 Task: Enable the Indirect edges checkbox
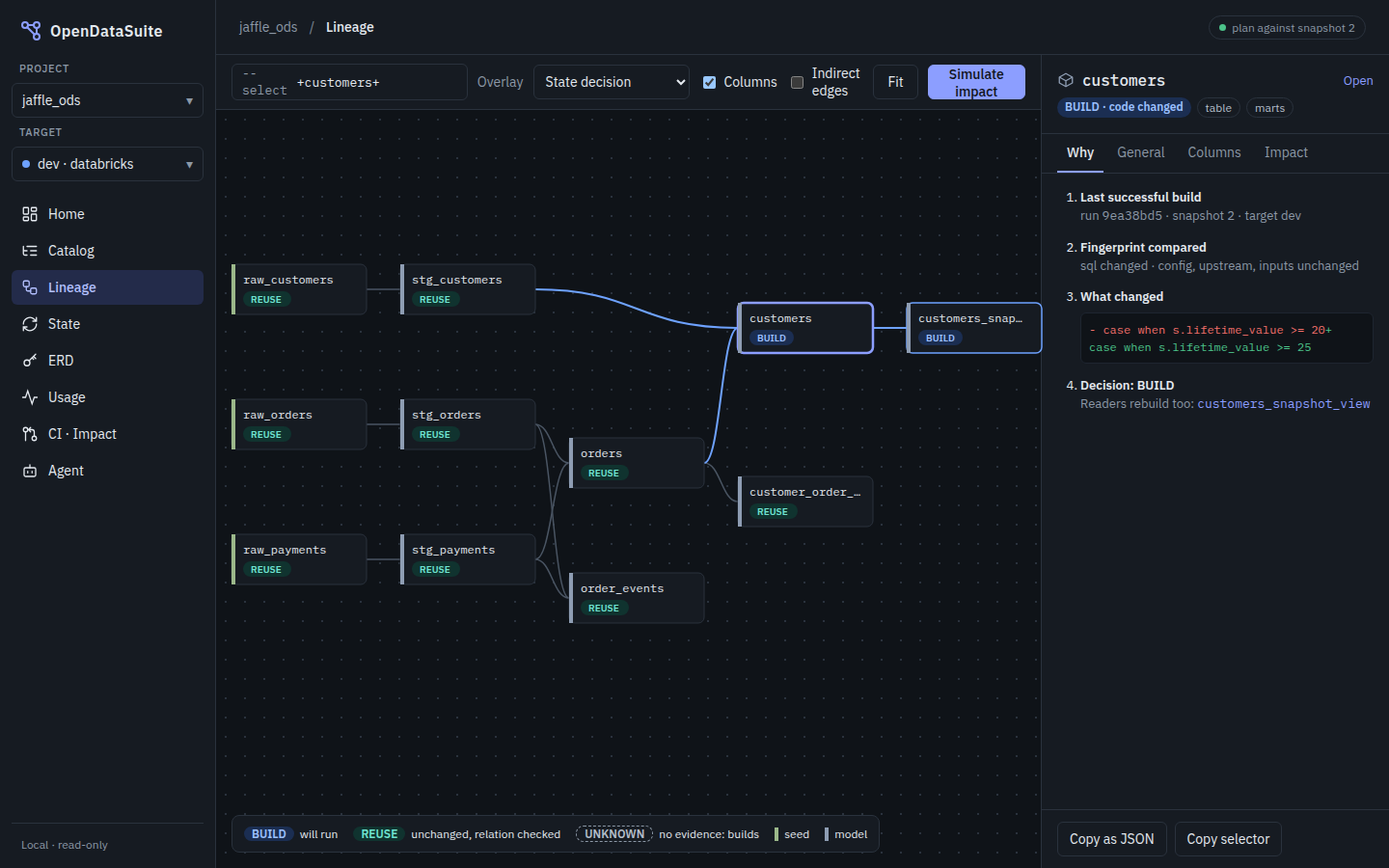[x=797, y=82]
